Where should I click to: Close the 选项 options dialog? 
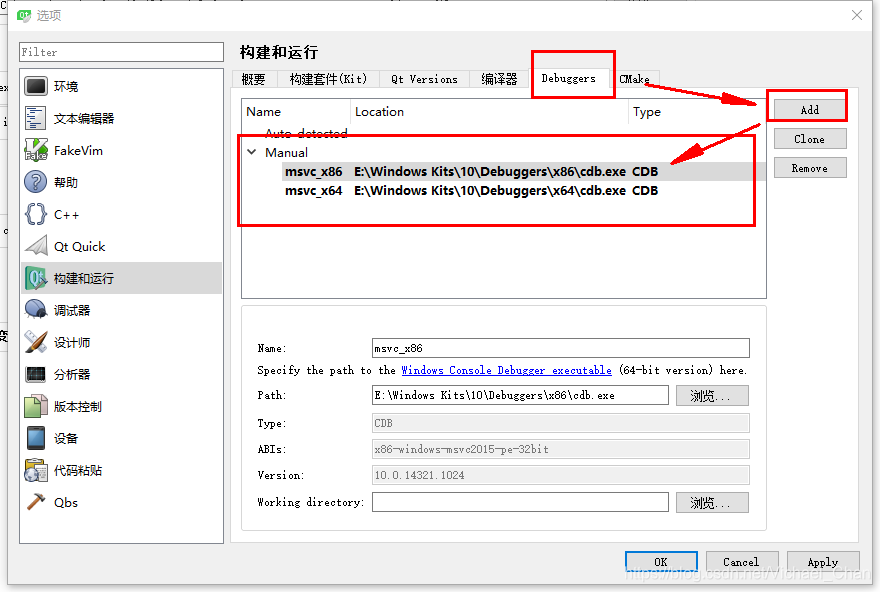point(856,15)
